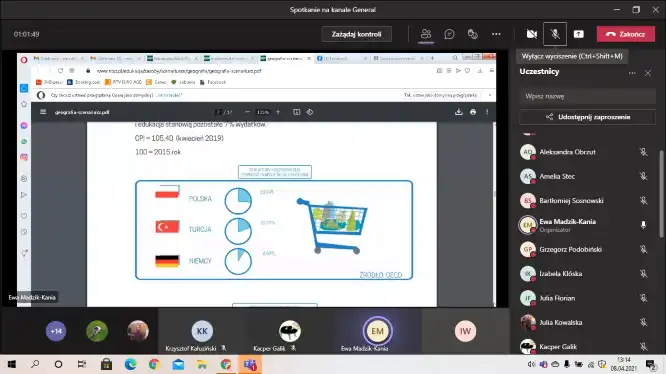The height and width of the screenshot is (374, 666).
Task: Reload the page in shared browser
Action: click(x=60, y=70)
